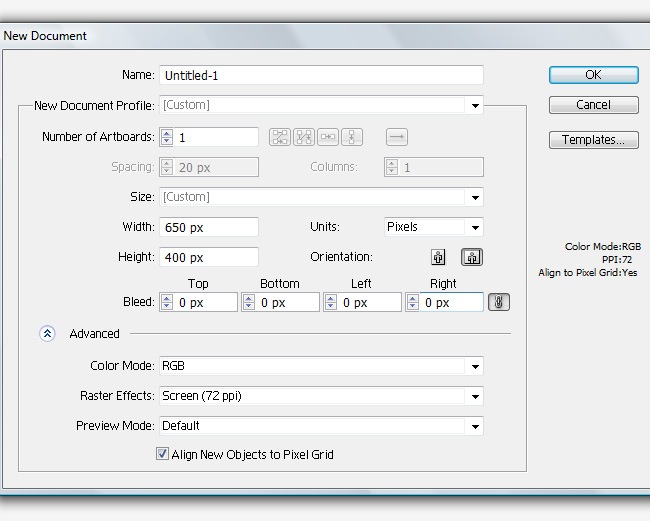Choose the Arrange by Column layout icon
Viewport: 650px width, 521px height.
(352, 137)
